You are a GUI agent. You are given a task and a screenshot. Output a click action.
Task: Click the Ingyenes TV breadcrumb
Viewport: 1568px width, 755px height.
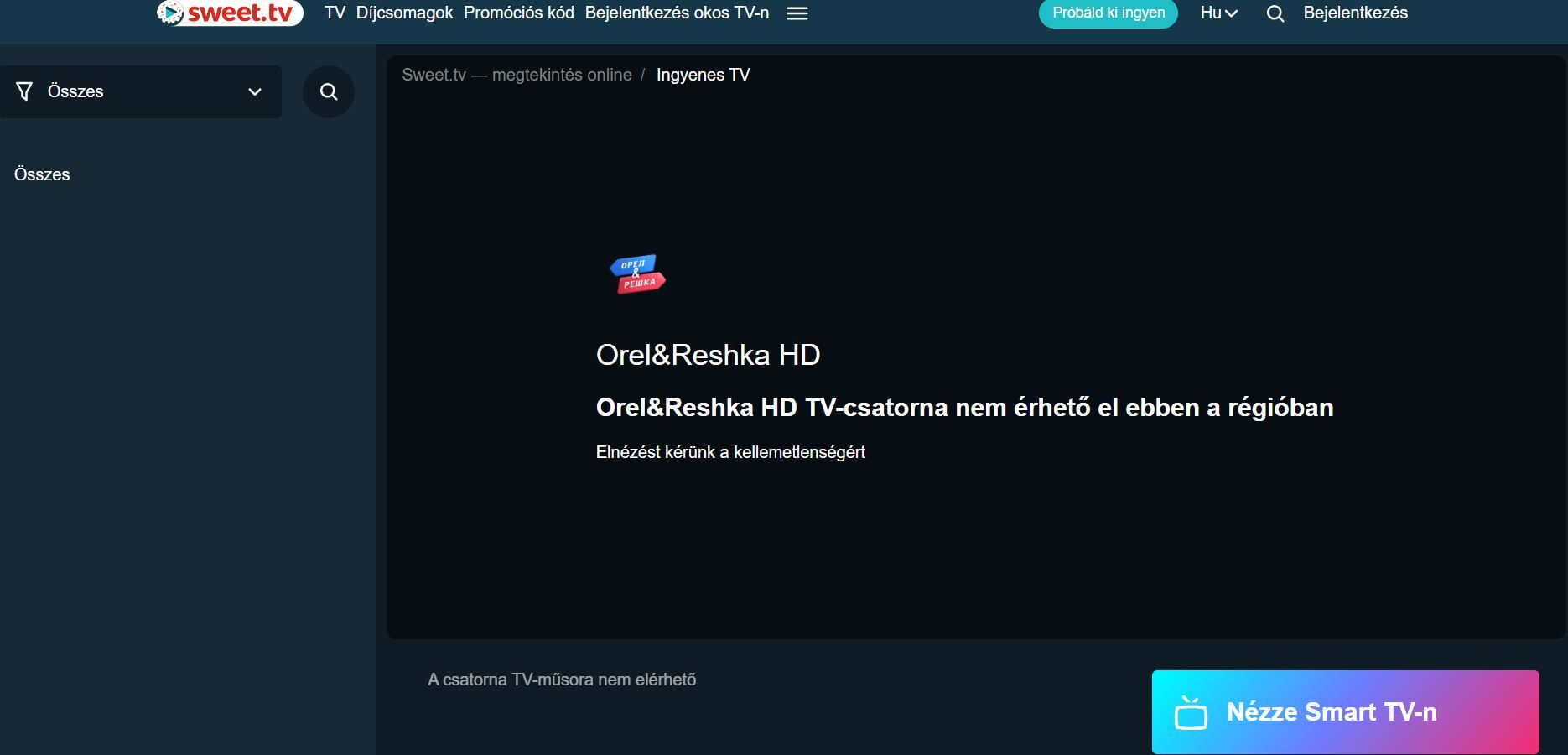point(703,75)
